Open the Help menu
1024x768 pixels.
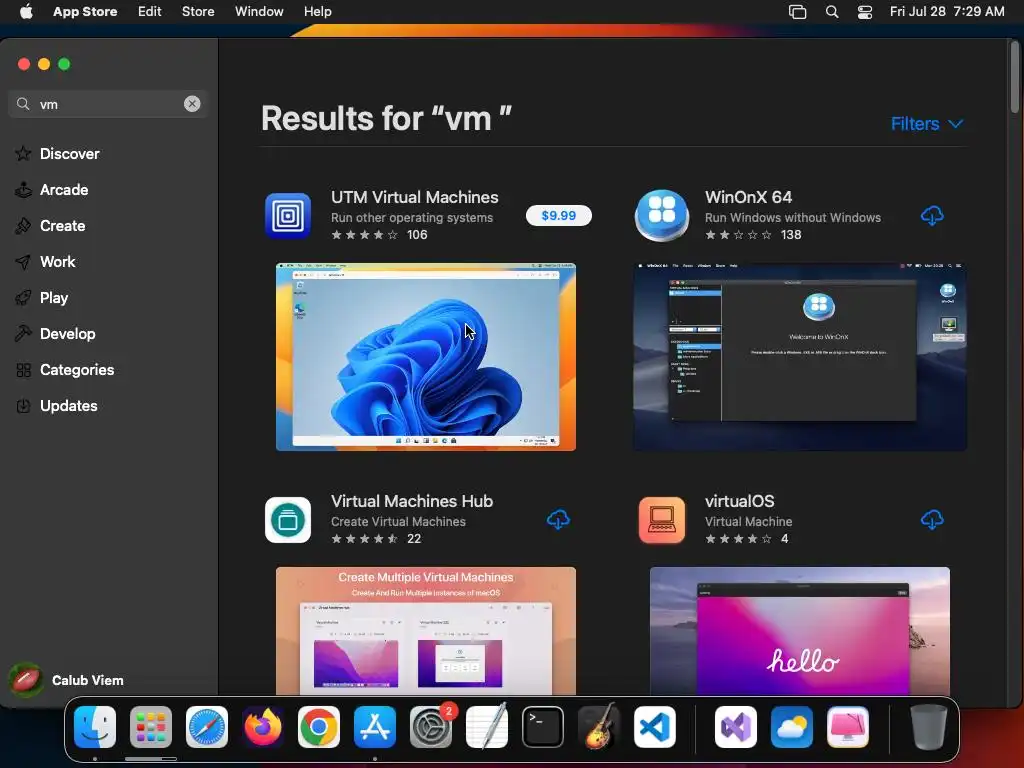pyautogui.click(x=317, y=12)
